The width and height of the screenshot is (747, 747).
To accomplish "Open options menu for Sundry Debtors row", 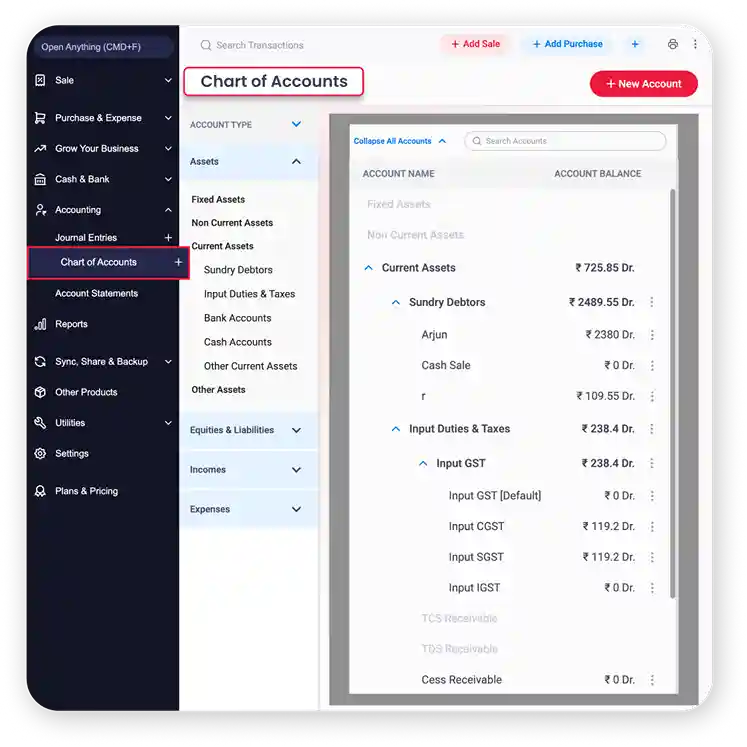I will pyautogui.click(x=652, y=302).
